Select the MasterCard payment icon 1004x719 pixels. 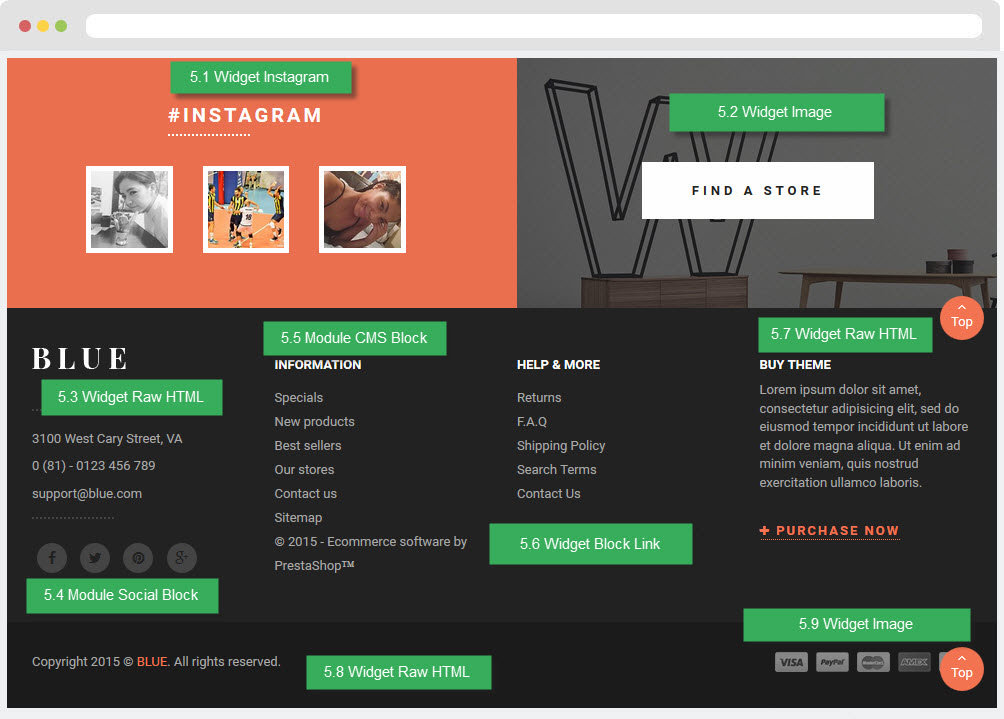873,662
